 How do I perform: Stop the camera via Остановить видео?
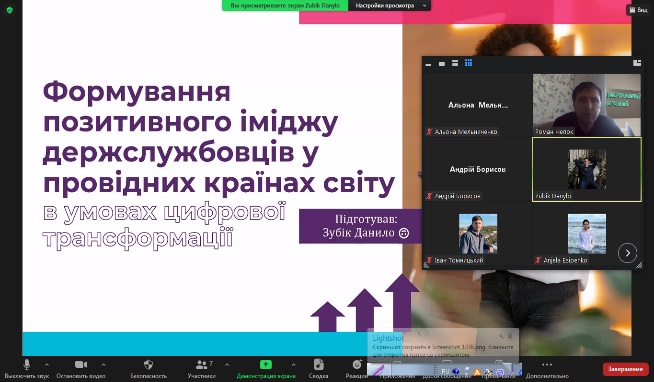click(x=80, y=368)
